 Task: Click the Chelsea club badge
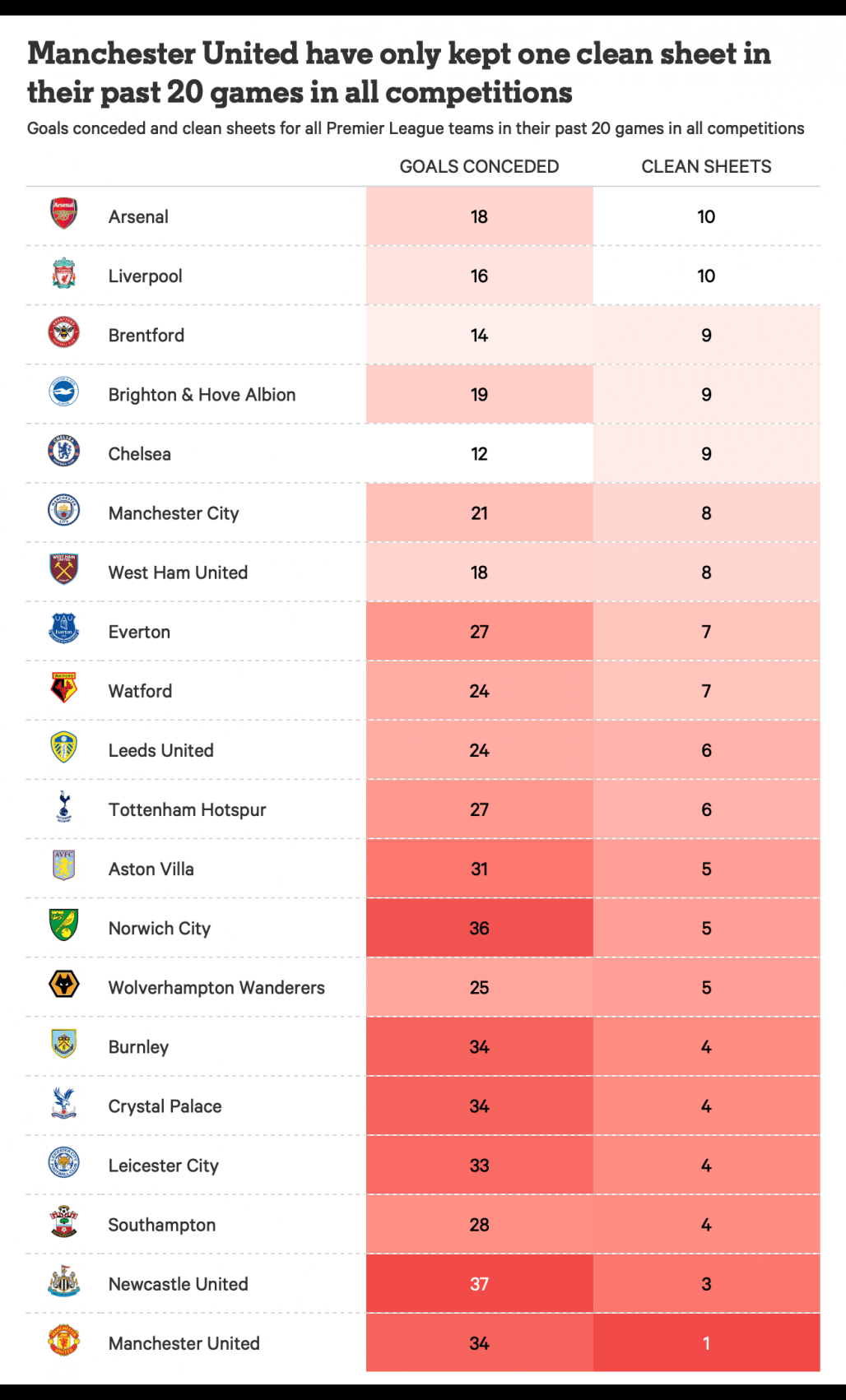pos(63,451)
